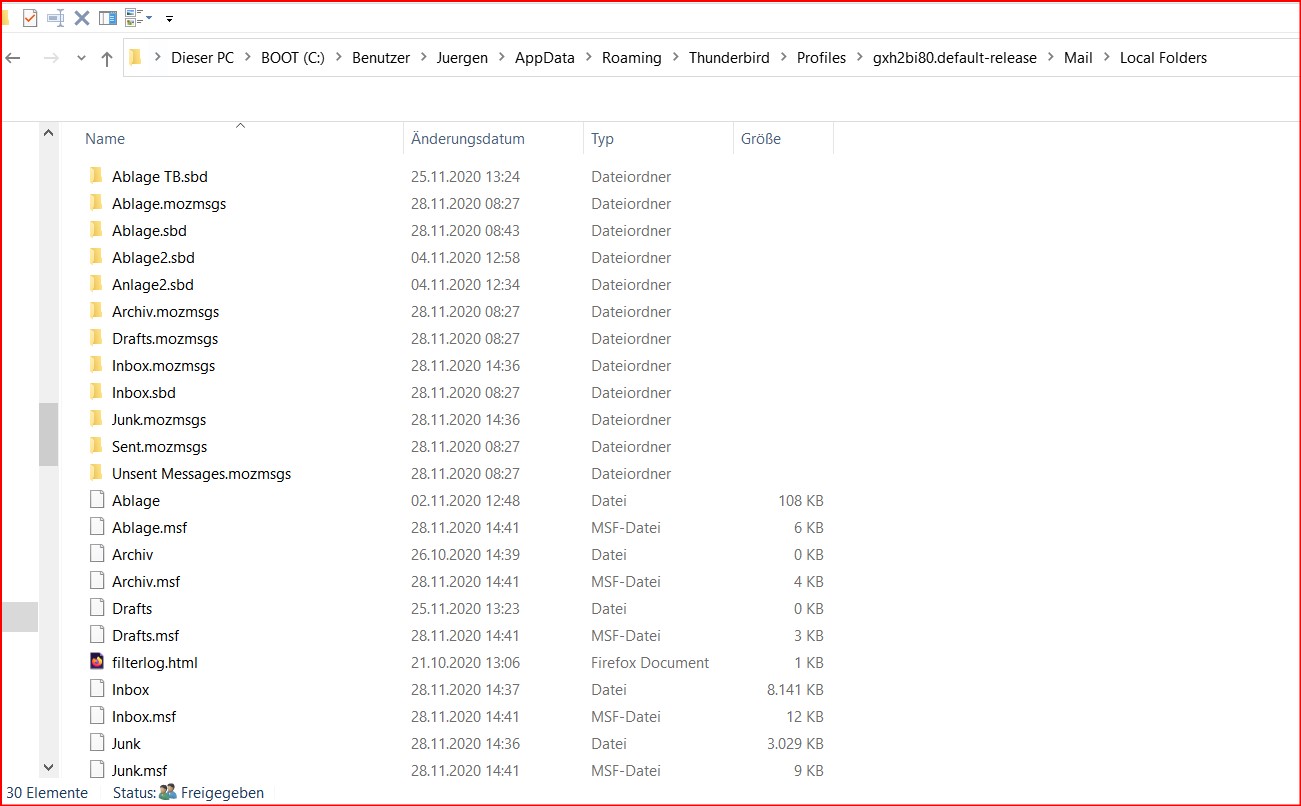Open the view layout options icon
The width and height of the screenshot is (1301, 806).
tap(133, 18)
